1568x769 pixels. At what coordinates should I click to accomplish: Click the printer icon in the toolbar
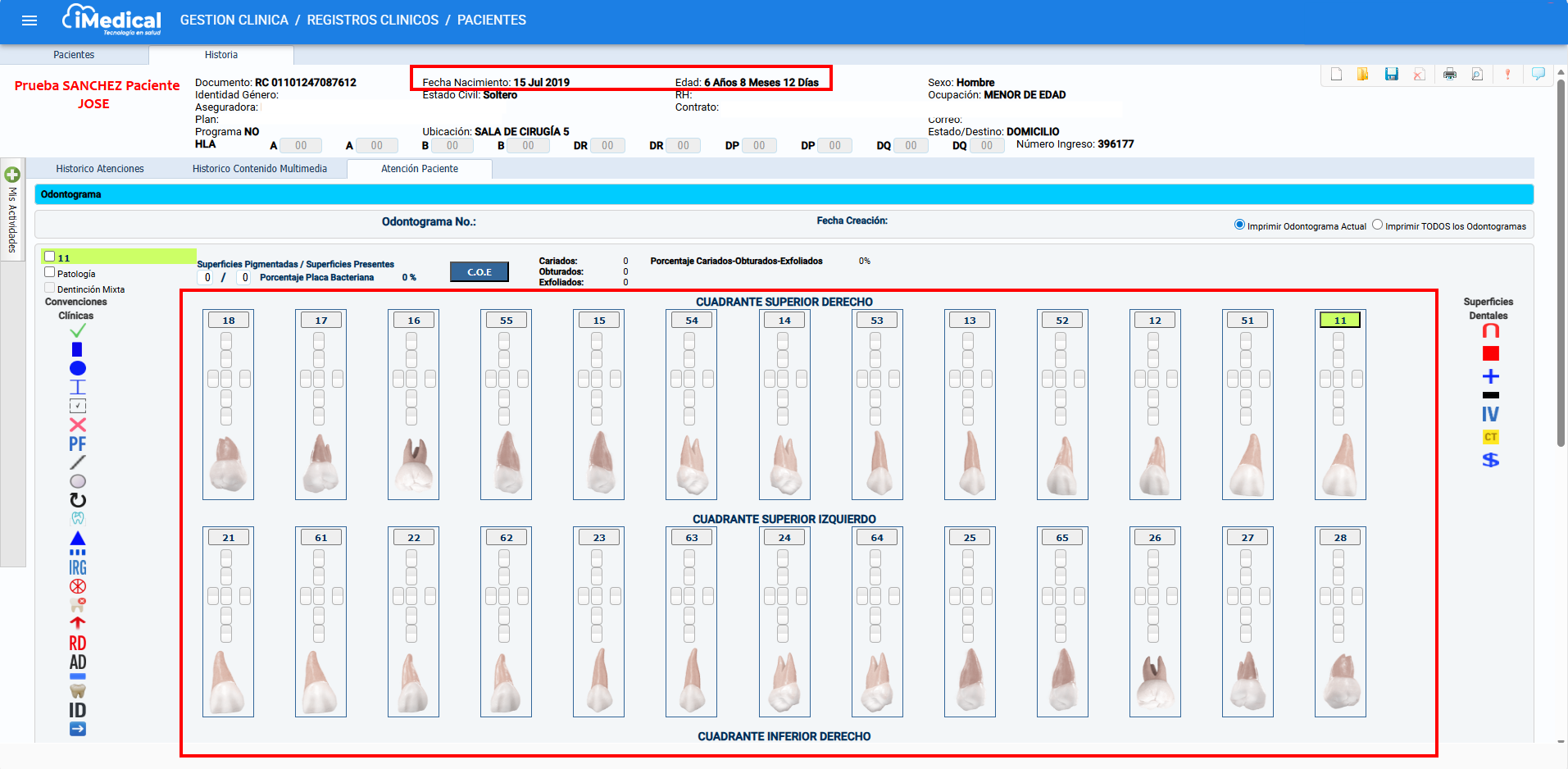click(x=1449, y=75)
